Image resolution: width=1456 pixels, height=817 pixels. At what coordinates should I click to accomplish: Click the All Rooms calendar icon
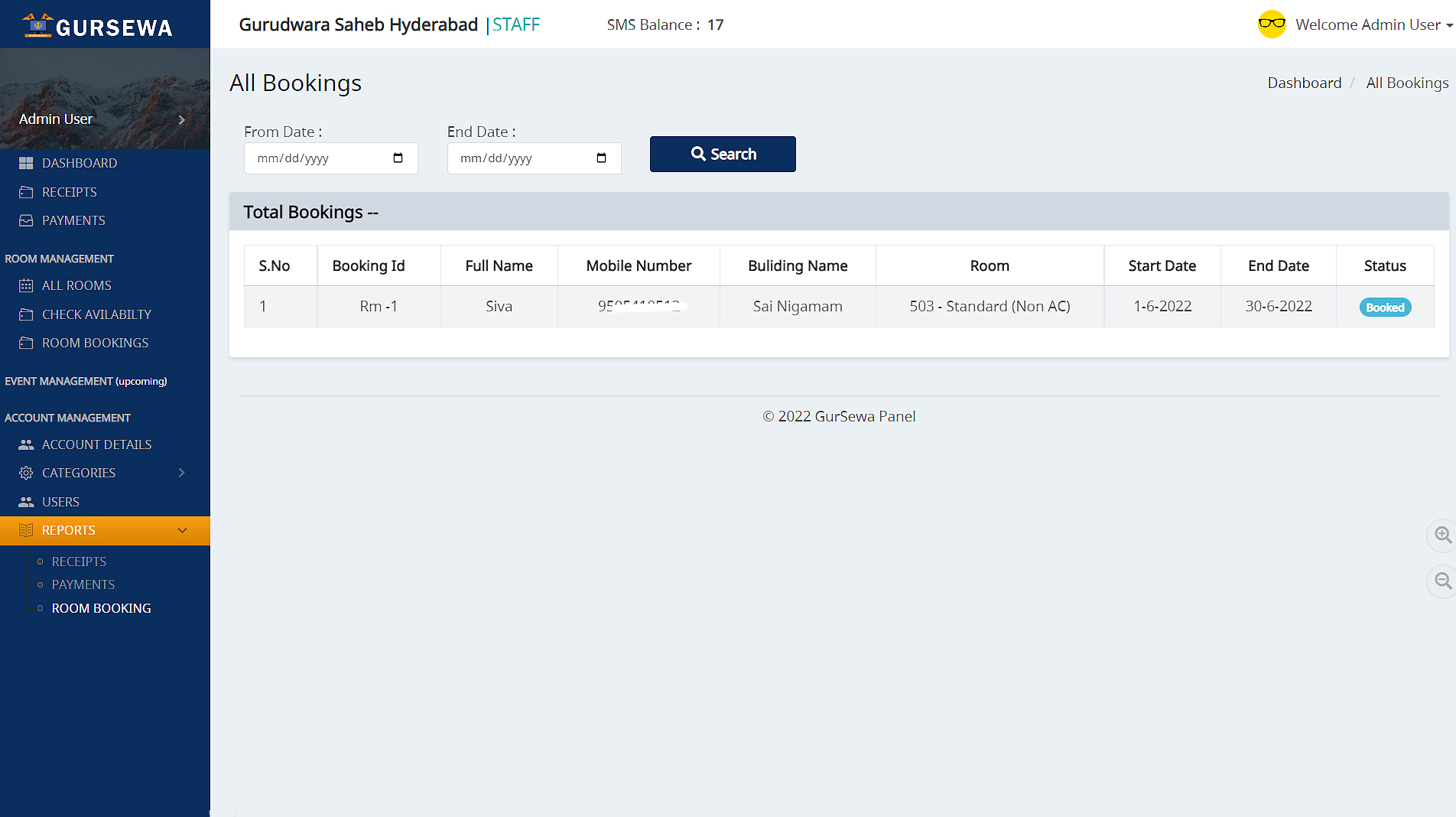26,285
